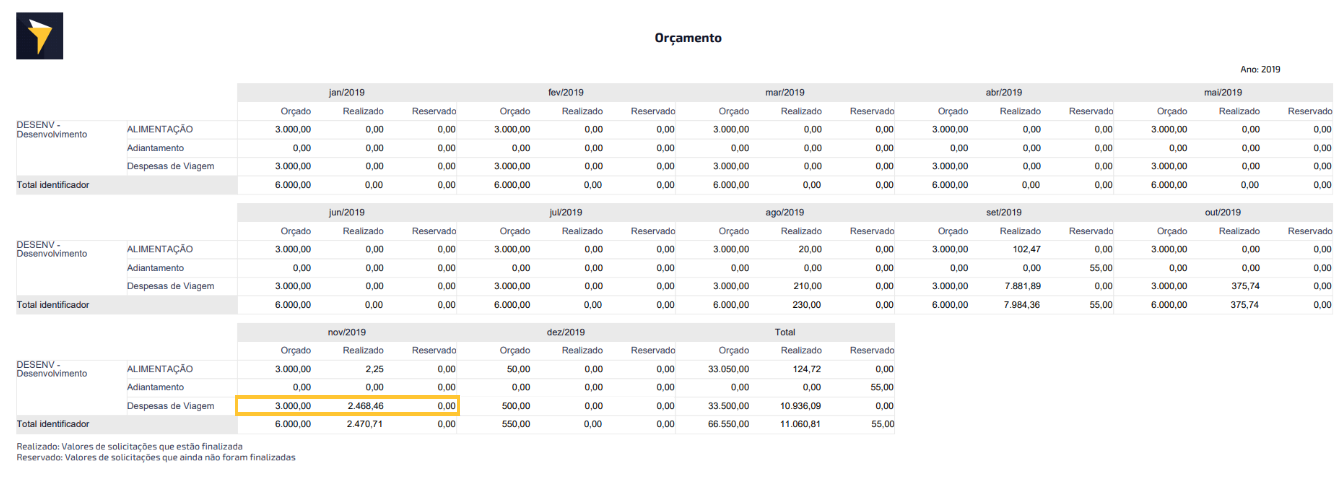Image resolution: width=1337 pixels, height=497 pixels.
Task: Click the abr/2019 column header
Action: (1004, 92)
